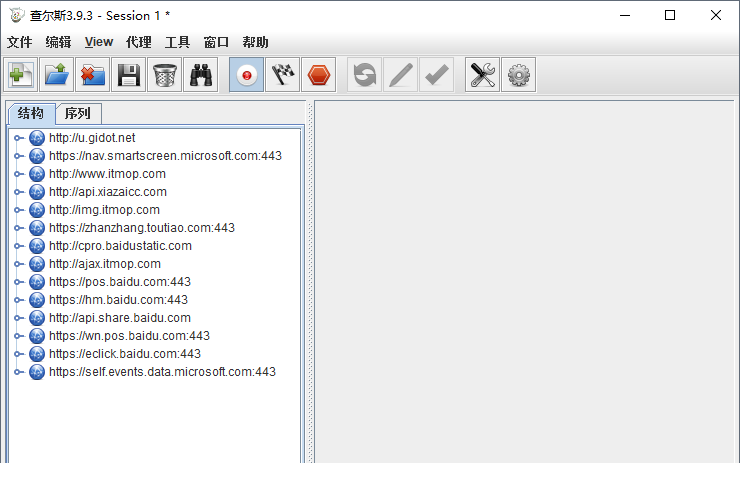Viewport: 740px width, 481px height.
Task: Open the 帮助 menu
Action: [x=255, y=42]
